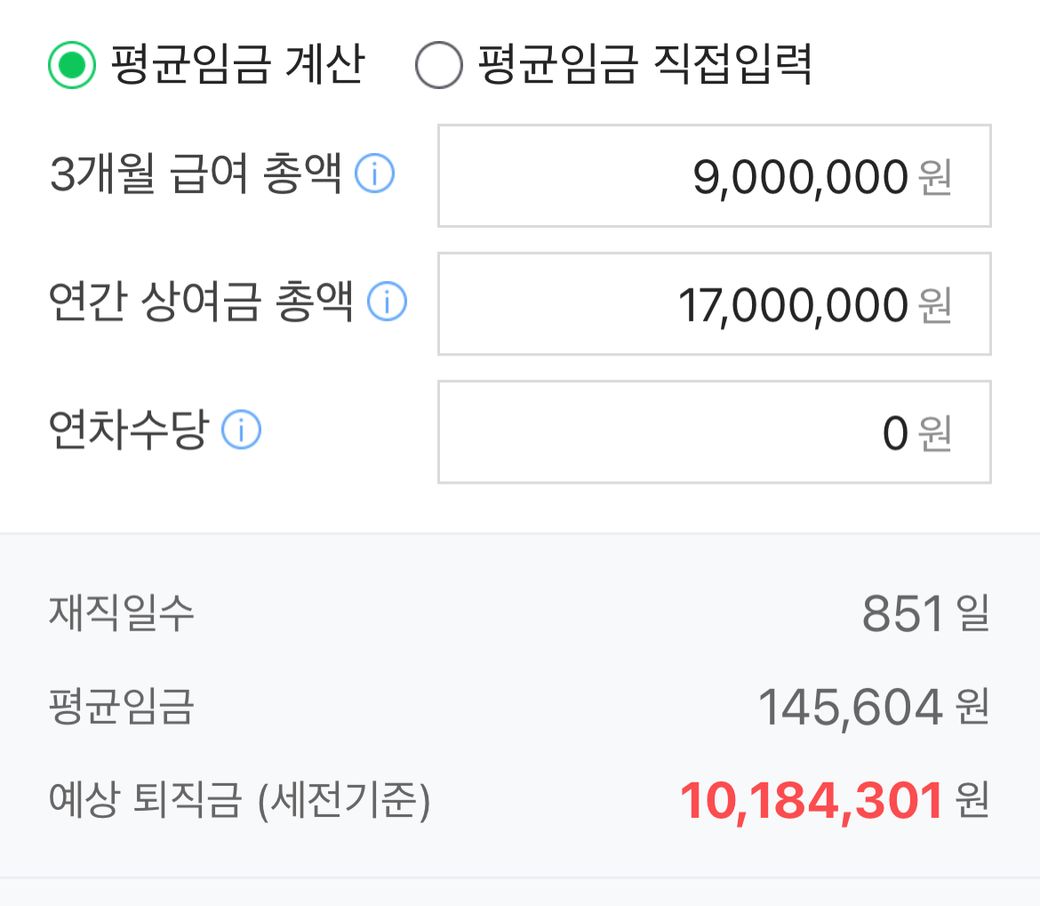Tap the 예상 퇴직금 (세전기준) label
The height and width of the screenshot is (906, 1040).
point(239,801)
